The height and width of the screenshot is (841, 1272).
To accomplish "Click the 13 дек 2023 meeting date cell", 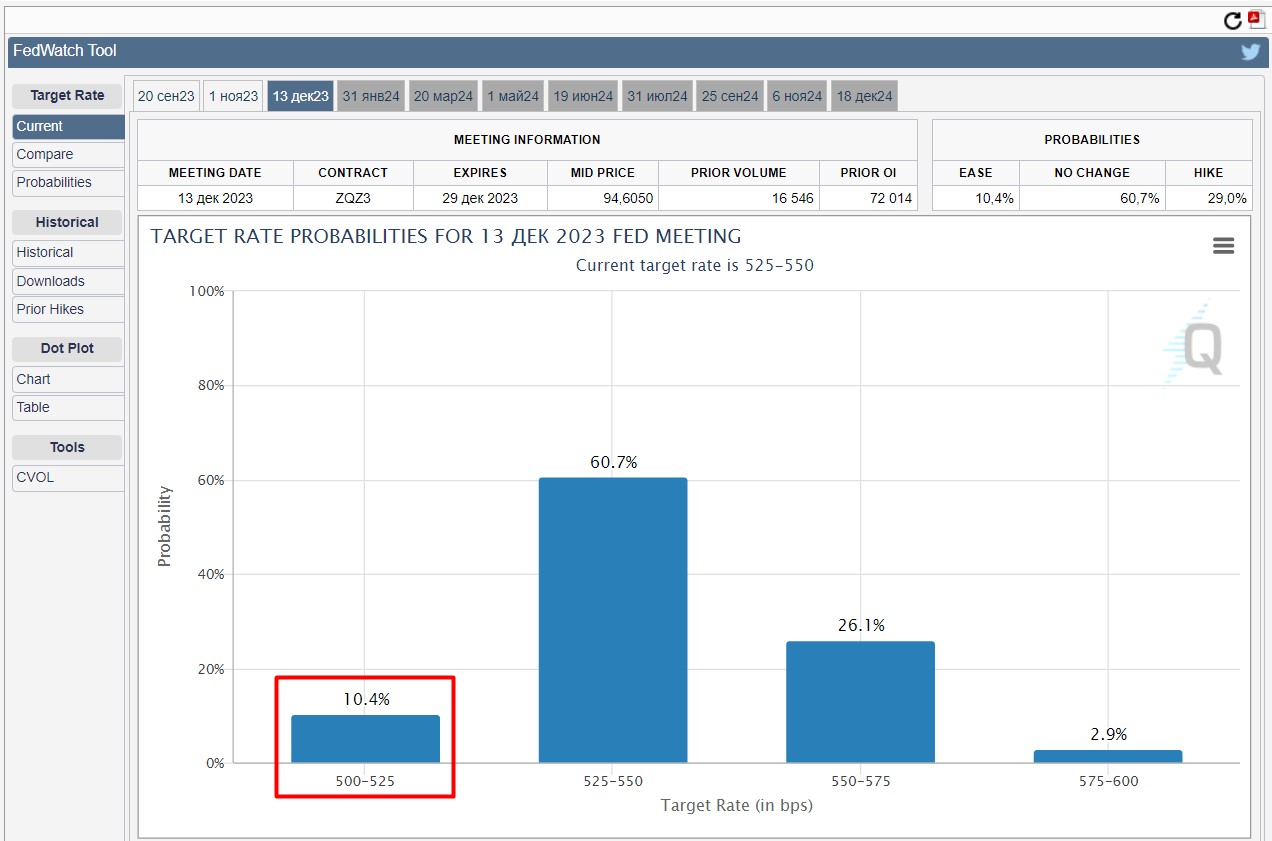I will (x=215, y=198).
